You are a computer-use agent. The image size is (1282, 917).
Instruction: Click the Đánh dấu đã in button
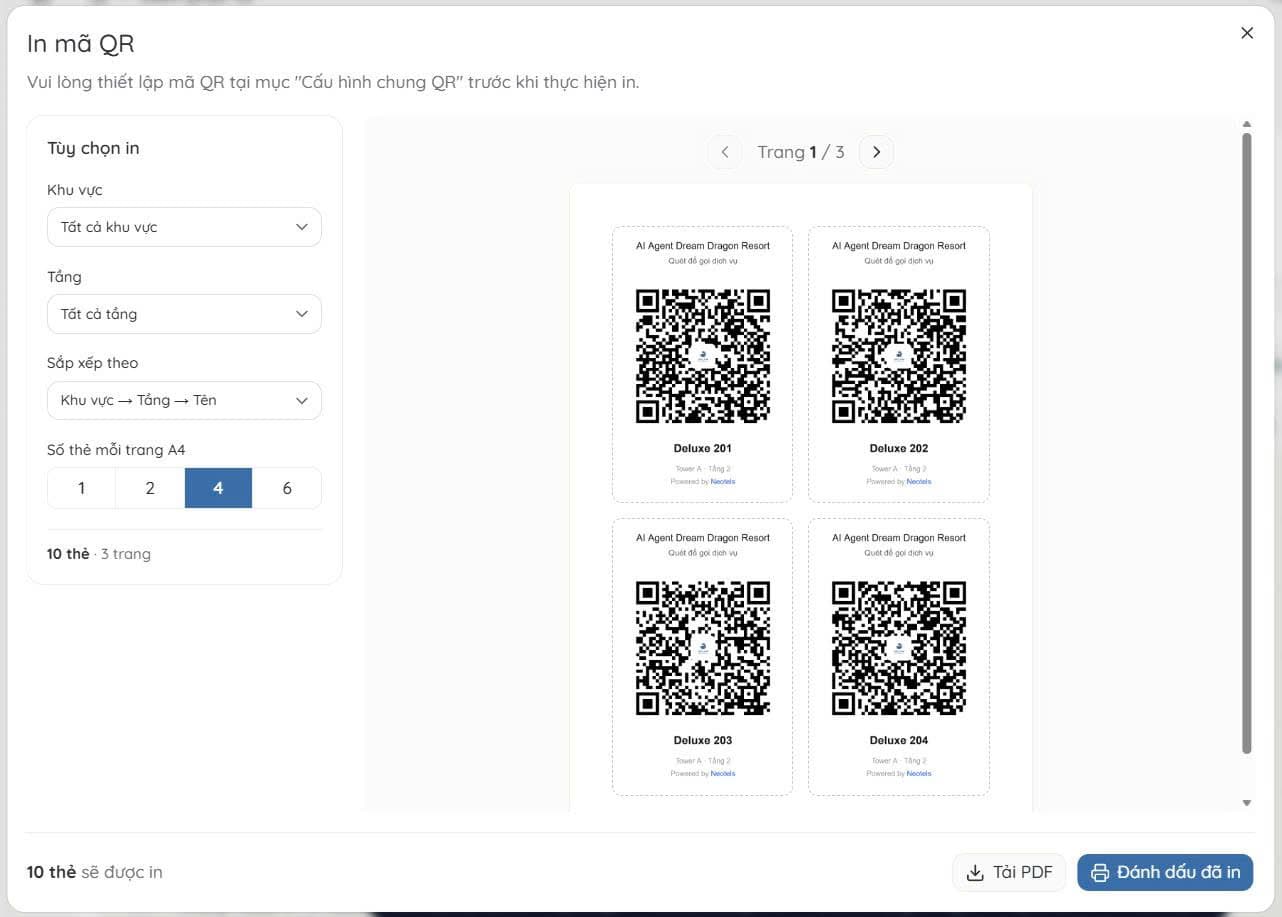(1165, 872)
